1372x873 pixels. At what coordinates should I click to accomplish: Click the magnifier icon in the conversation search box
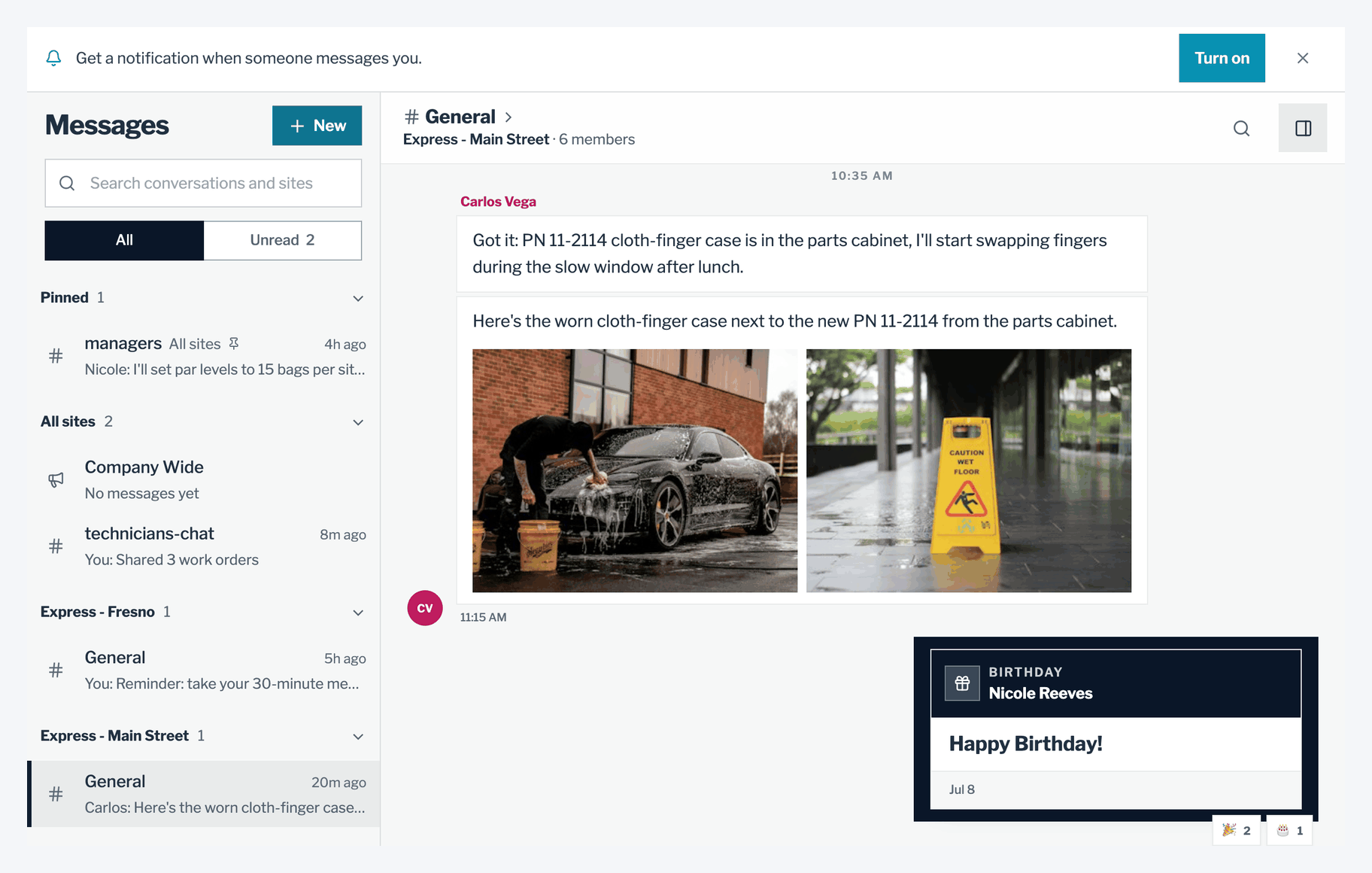67,183
